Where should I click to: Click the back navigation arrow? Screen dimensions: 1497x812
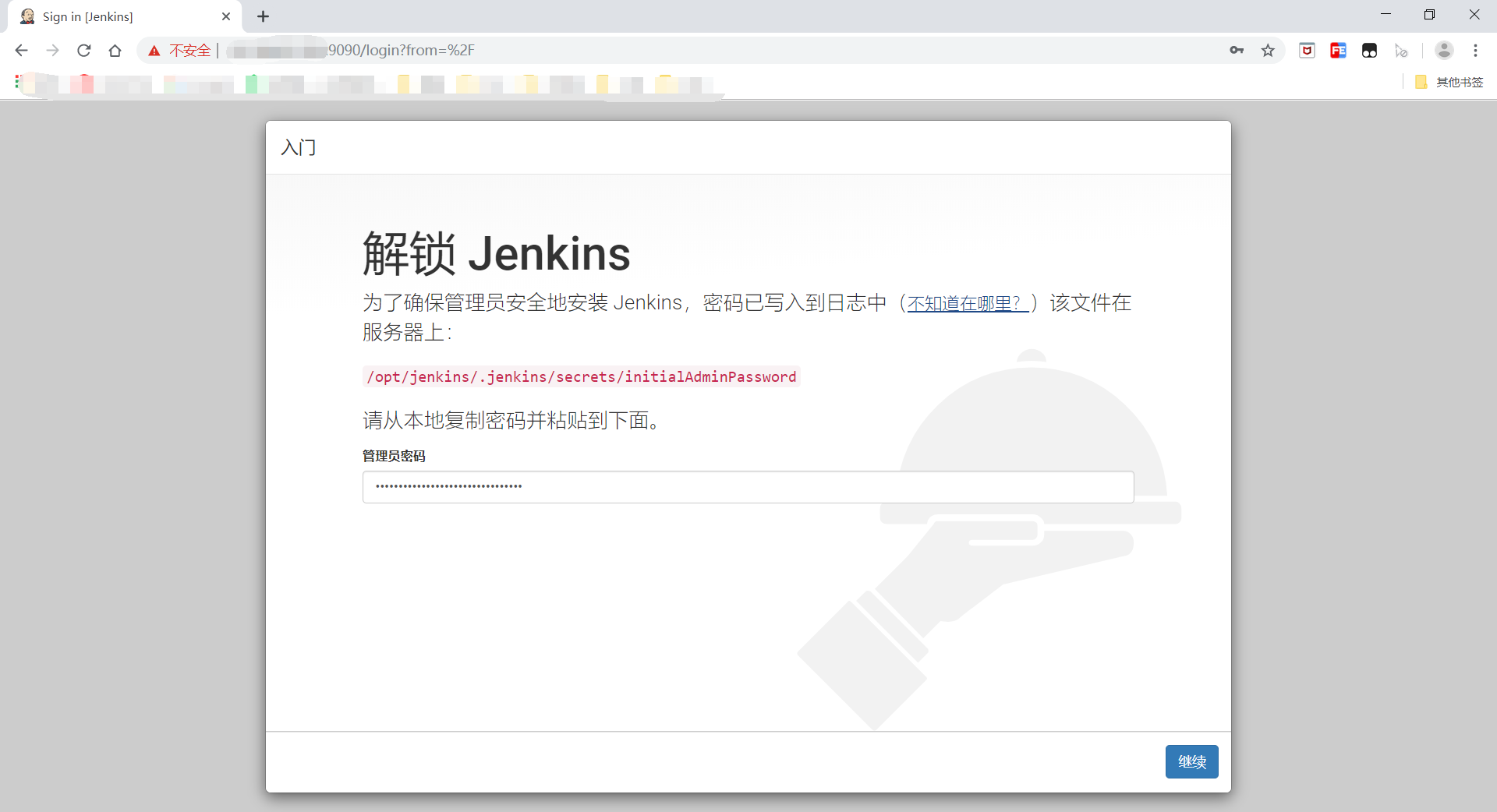(21, 50)
